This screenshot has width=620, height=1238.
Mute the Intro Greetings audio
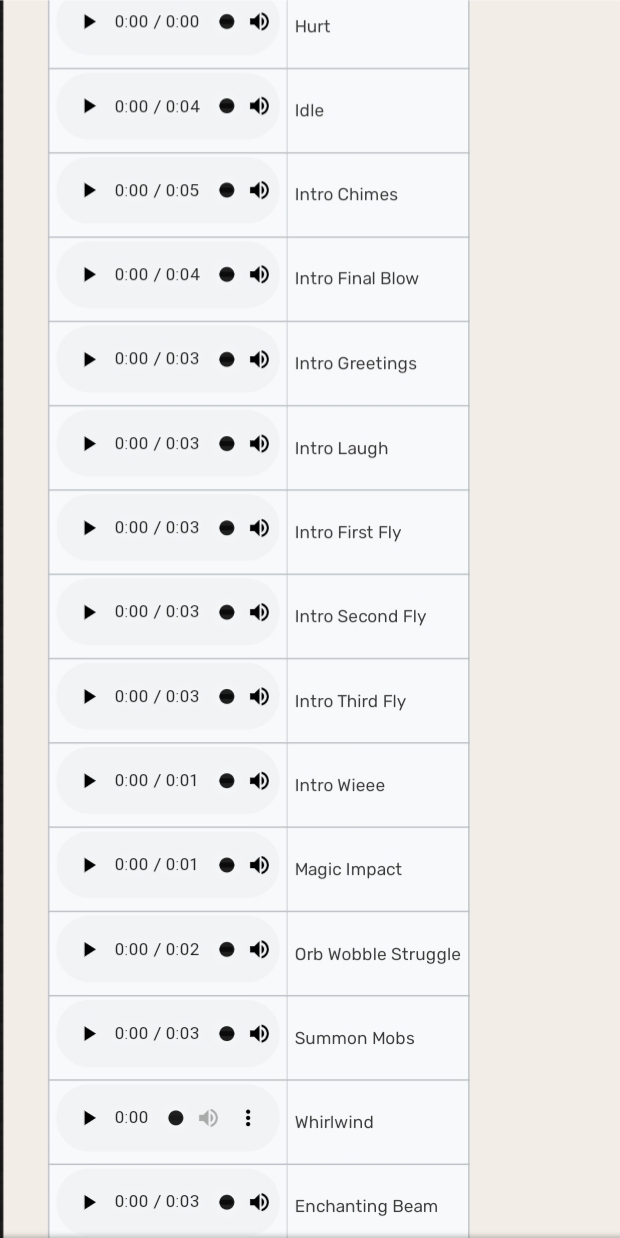pos(259,359)
